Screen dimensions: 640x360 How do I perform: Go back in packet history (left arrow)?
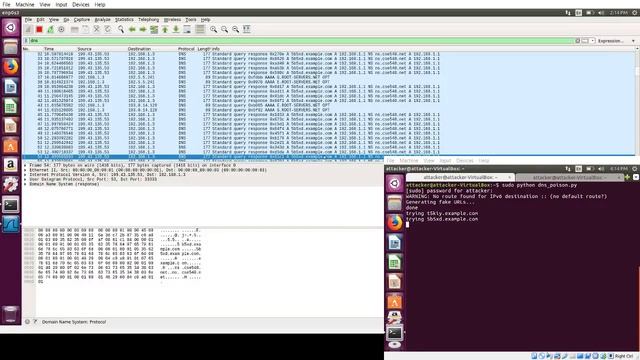click(132, 29)
